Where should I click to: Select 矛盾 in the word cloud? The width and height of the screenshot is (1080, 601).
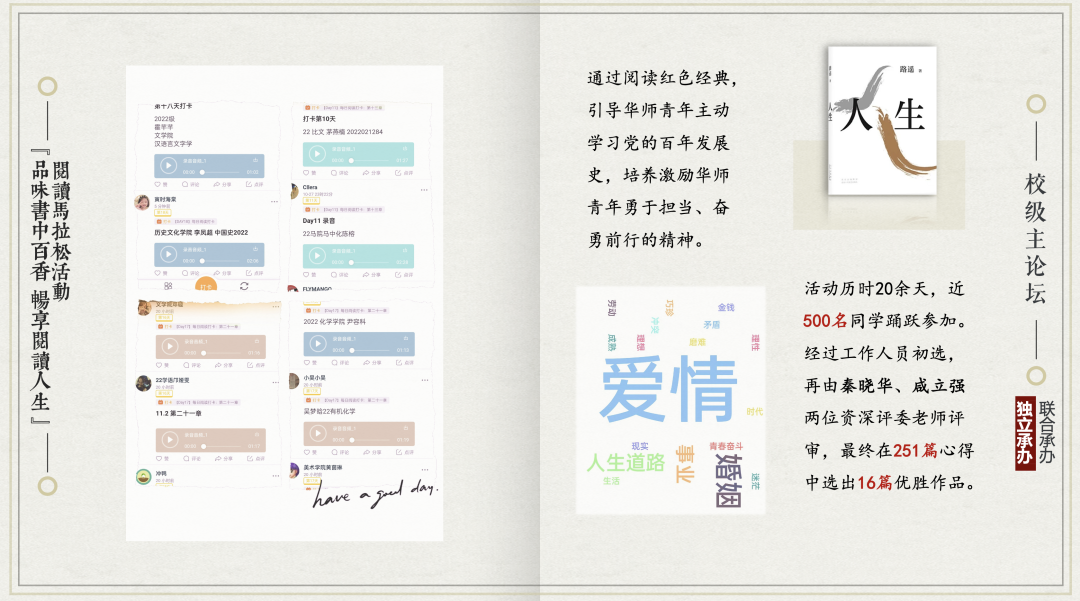712,325
